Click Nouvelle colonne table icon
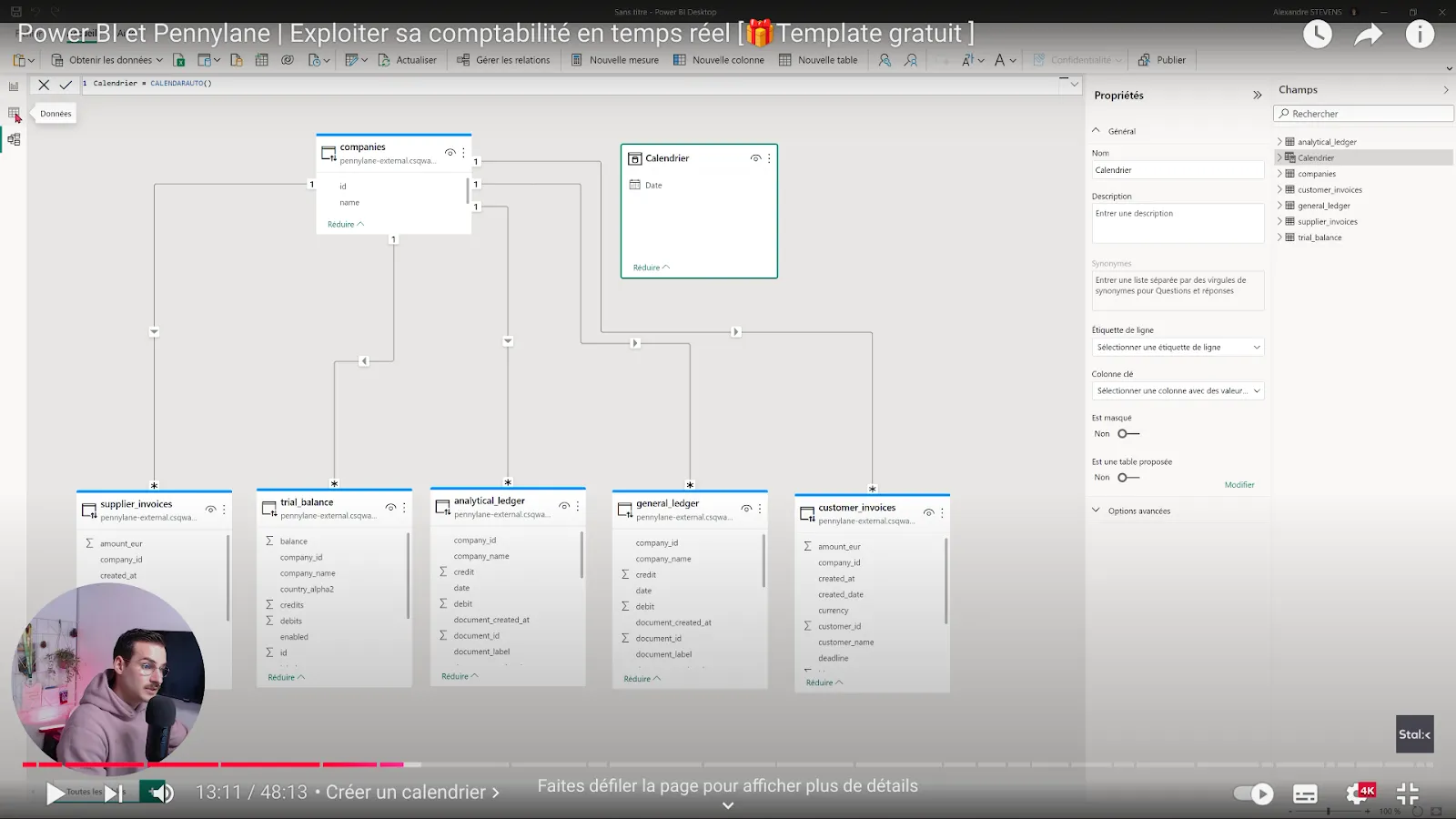Image resolution: width=1456 pixels, height=819 pixels. click(x=680, y=60)
